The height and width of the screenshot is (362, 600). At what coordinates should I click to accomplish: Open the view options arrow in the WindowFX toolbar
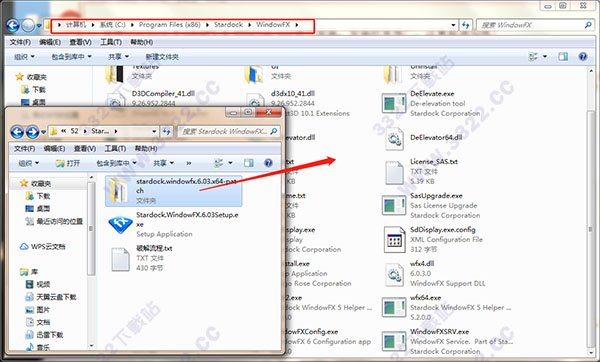[545, 57]
